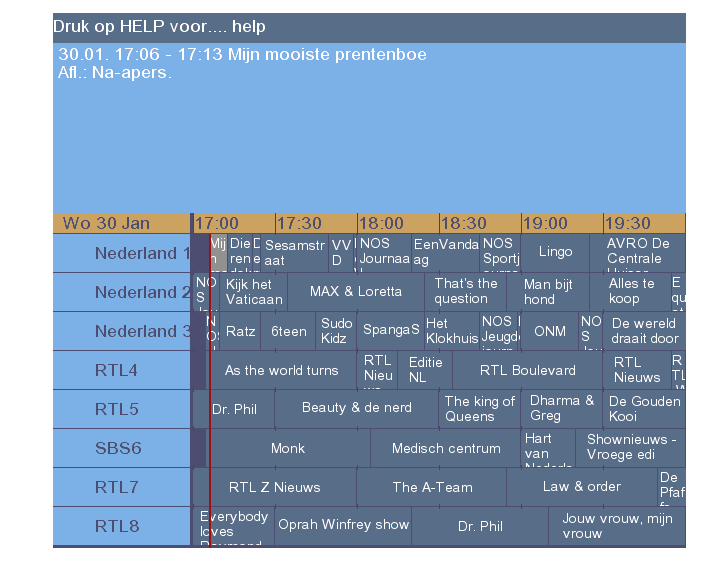Select the RTL5 channel label
The height and width of the screenshot is (576, 720).
click(x=122, y=409)
